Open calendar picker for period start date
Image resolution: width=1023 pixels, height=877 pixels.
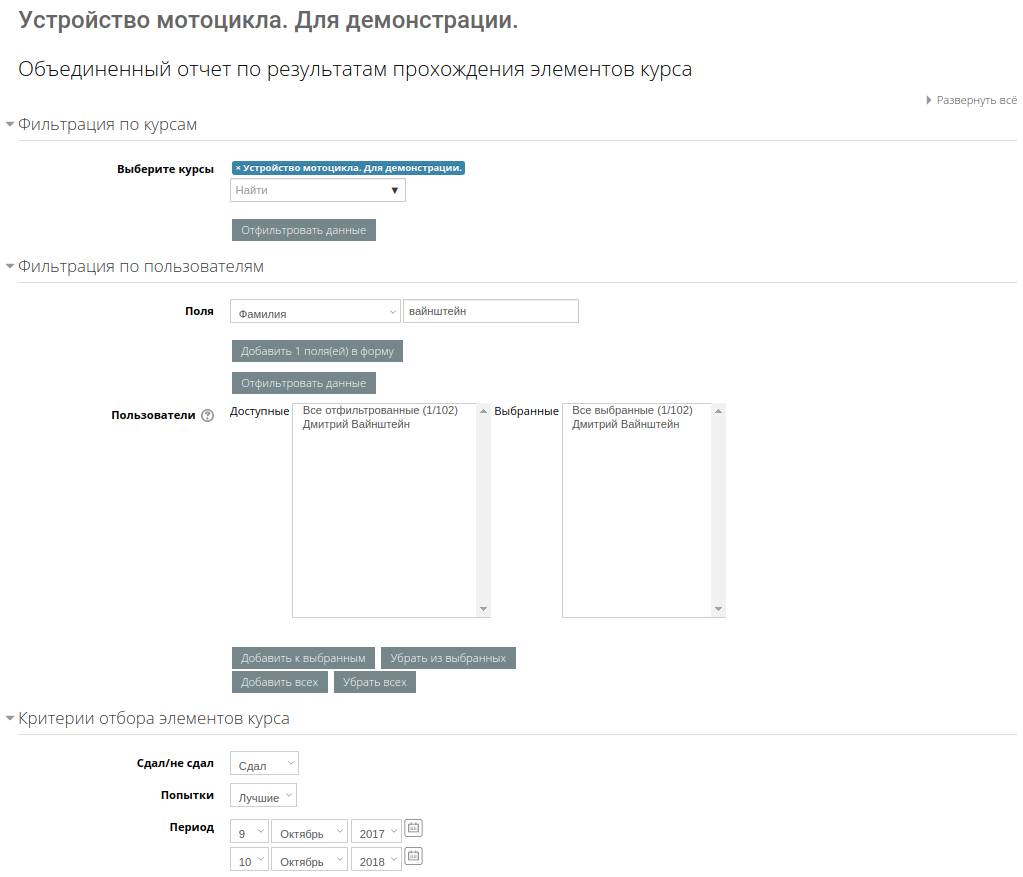coord(413,828)
